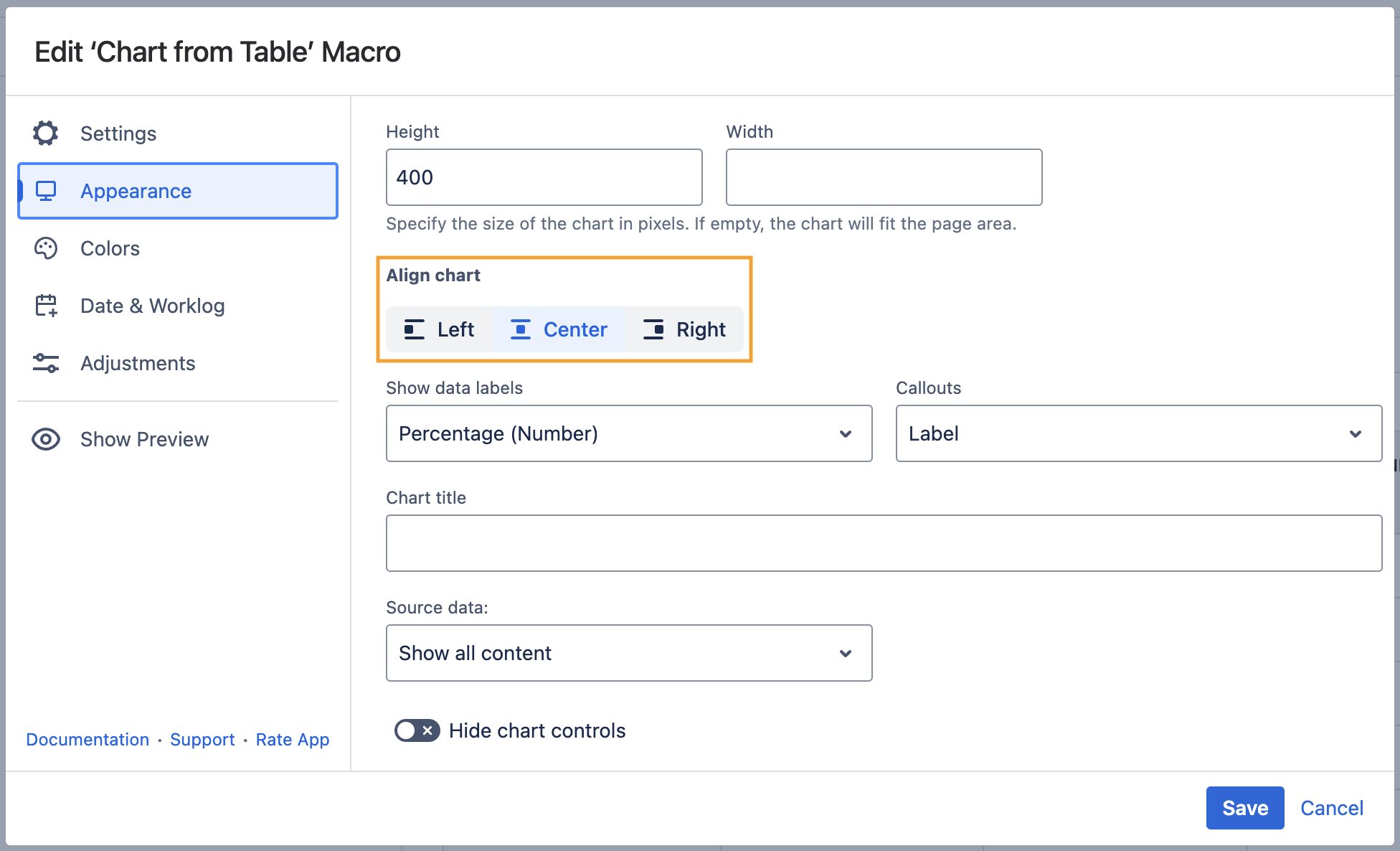
Task: Click the Colors palette icon
Action: click(x=46, y=248)
